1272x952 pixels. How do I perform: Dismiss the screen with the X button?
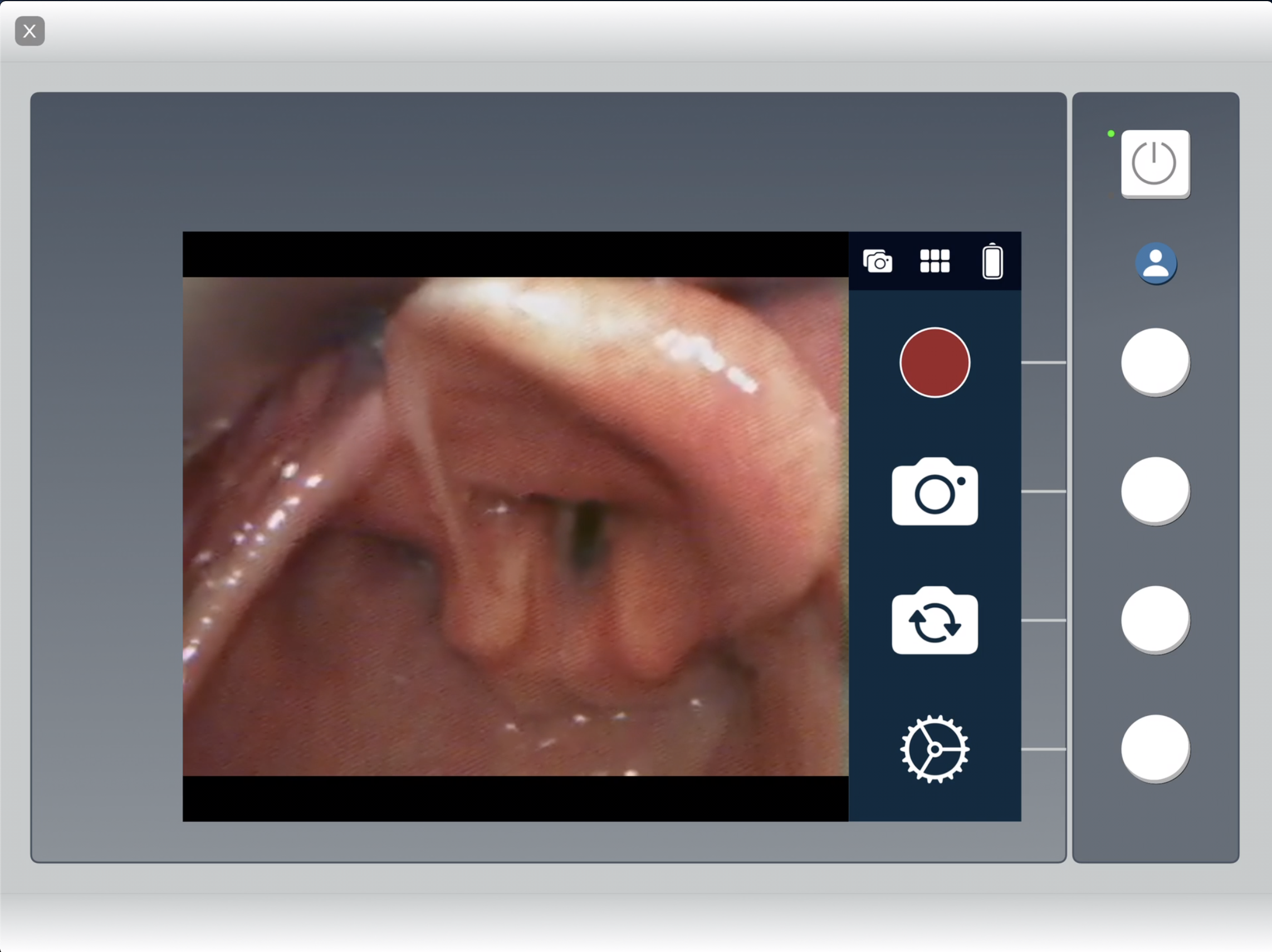click(30, 31)
